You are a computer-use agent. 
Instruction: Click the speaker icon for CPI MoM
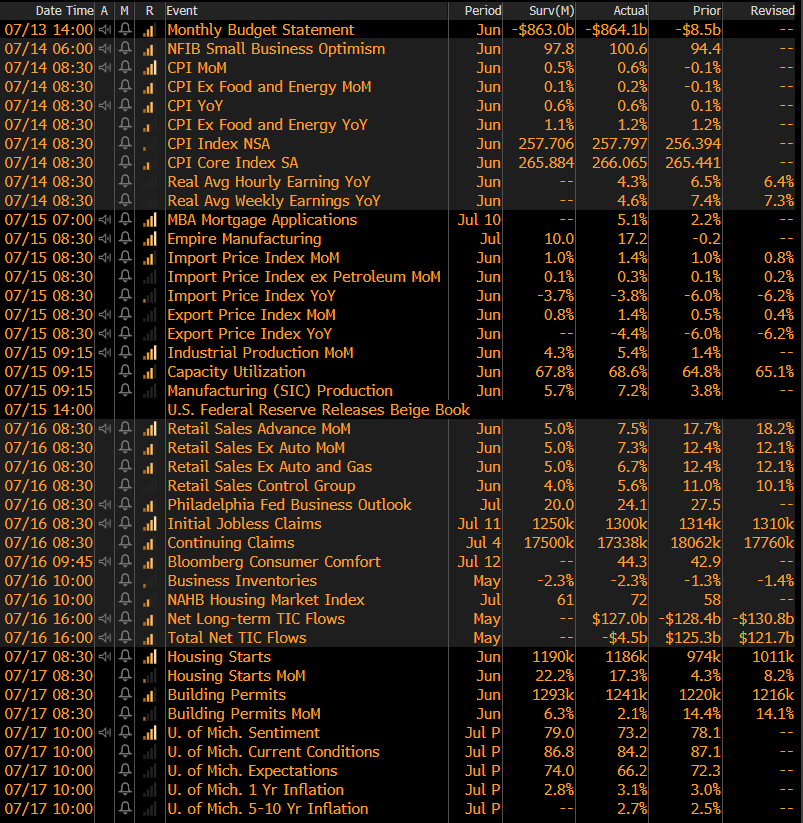[105, 68]
